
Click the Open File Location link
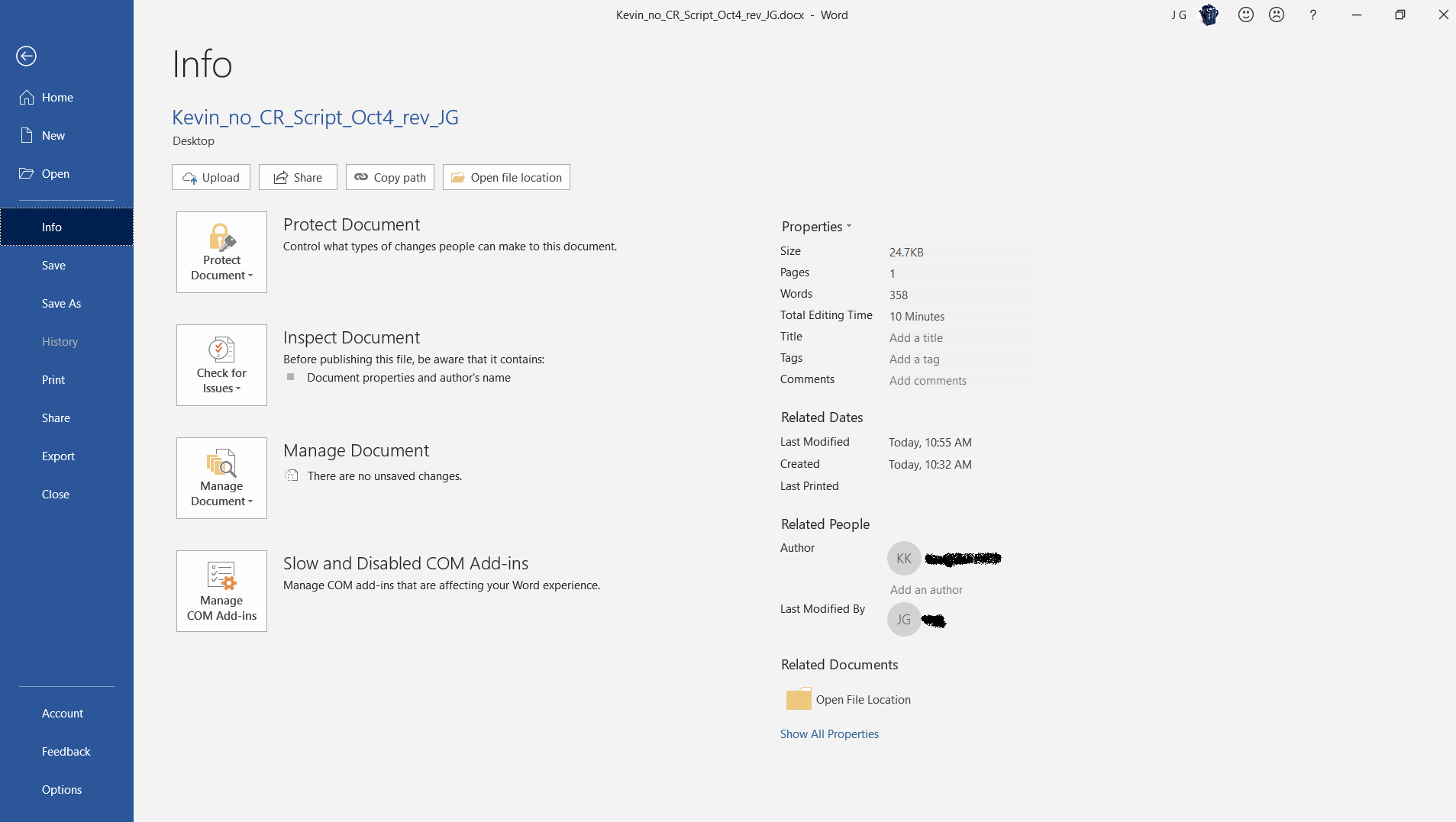coord(863,700)
